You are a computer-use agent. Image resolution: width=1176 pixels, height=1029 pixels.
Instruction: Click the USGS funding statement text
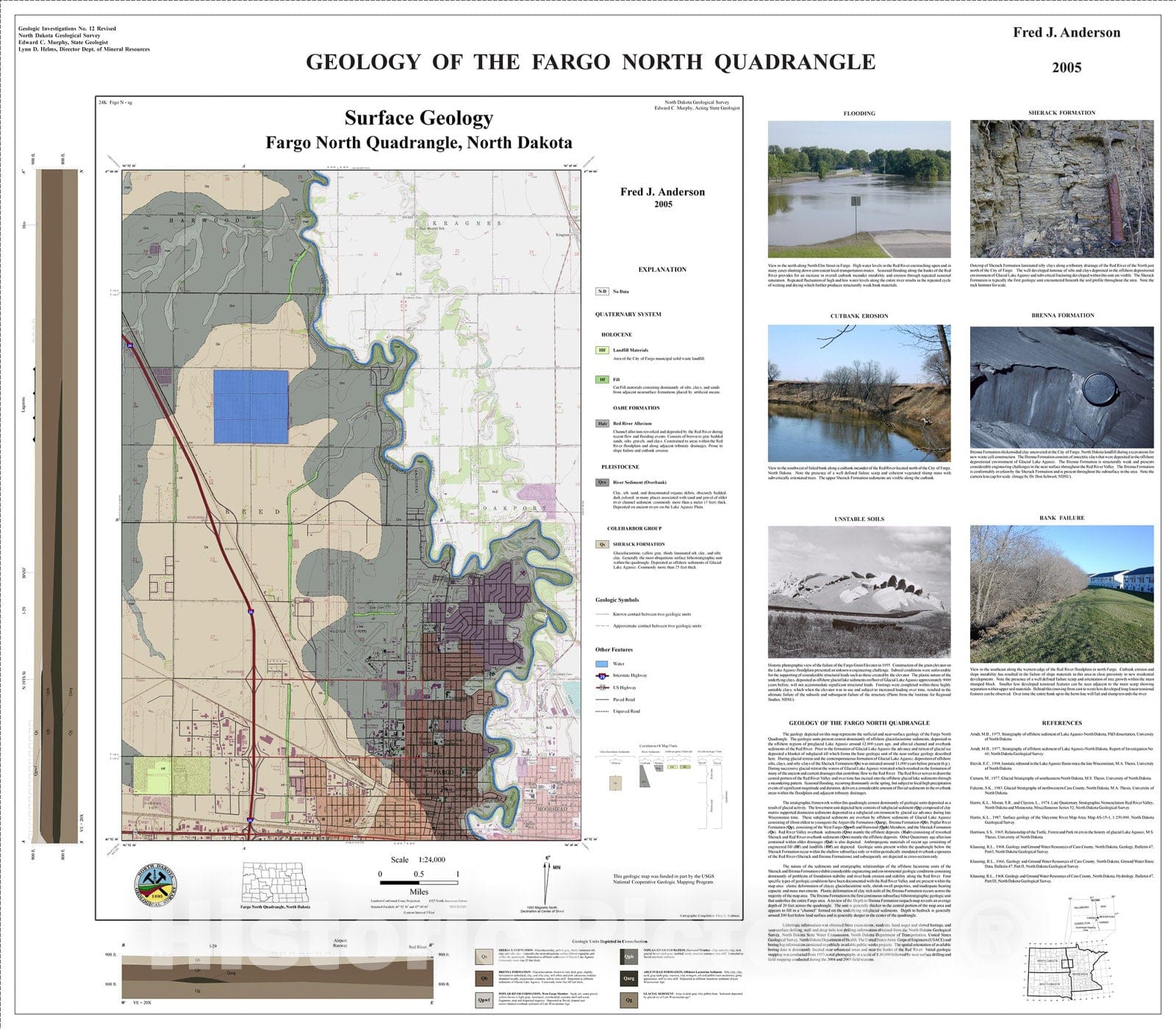pyautogui.click(x=663, y=879)
